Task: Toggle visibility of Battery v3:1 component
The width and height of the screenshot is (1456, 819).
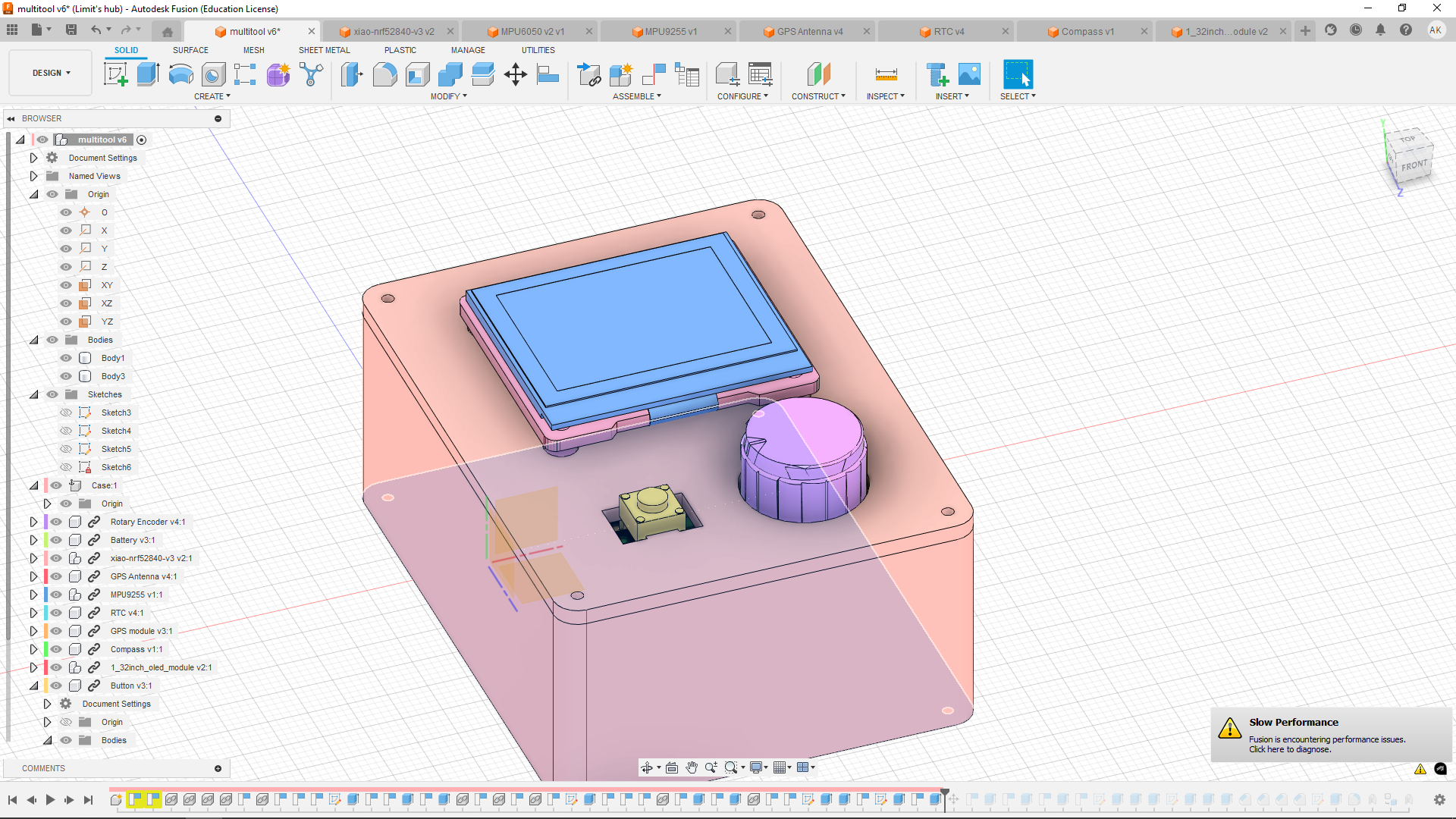Action: click(x=56, y=540)
